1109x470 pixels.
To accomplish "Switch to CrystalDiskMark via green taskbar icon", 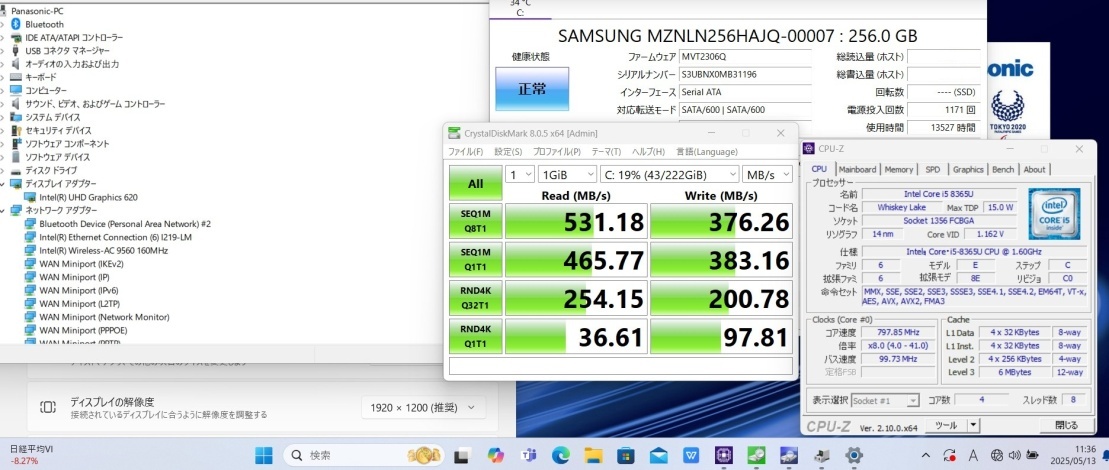I will 756,455.
